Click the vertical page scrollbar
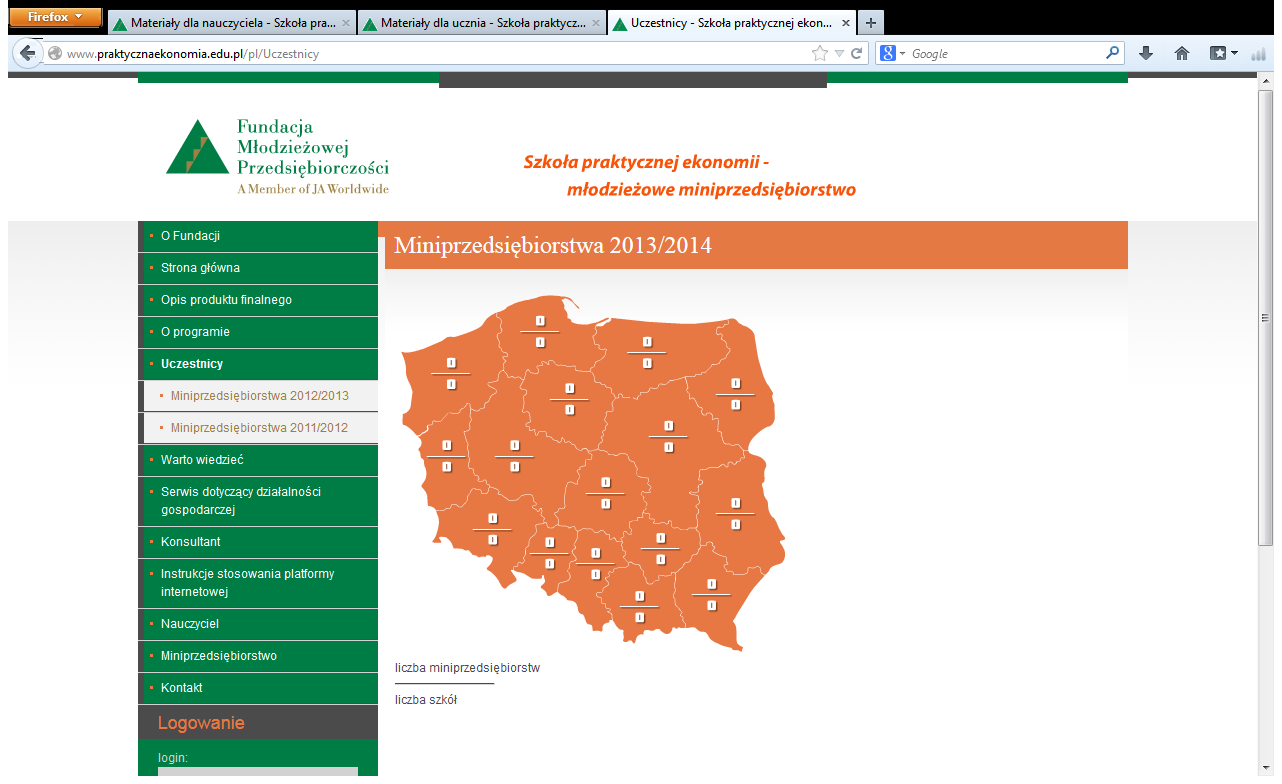Screen dimensions: 1282x784 tap(1265, 318)
